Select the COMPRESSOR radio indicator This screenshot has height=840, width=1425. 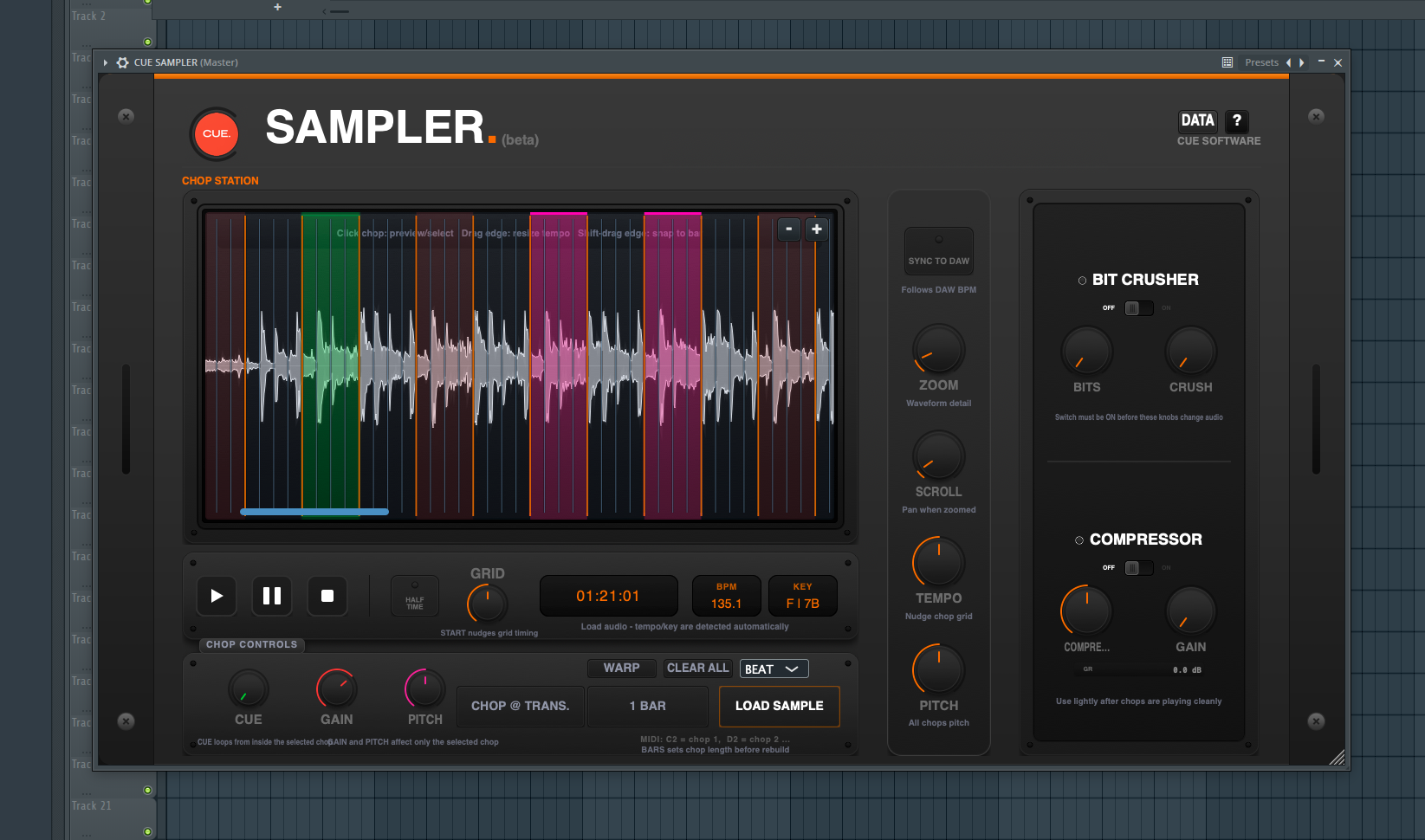coord(1079,540)
